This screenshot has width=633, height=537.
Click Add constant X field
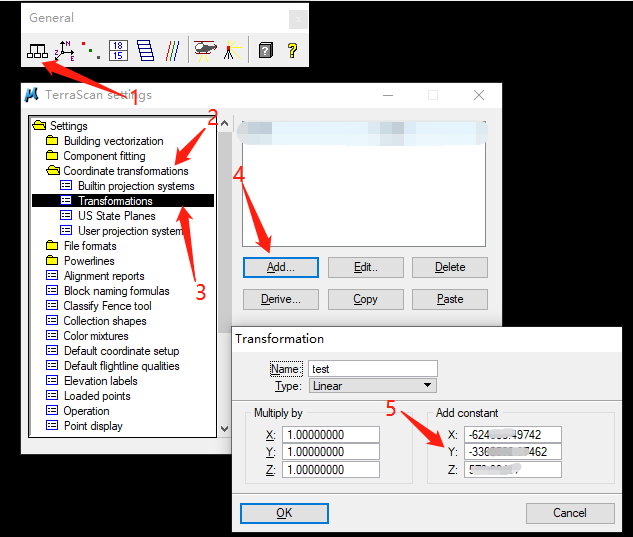coord(513,435)
